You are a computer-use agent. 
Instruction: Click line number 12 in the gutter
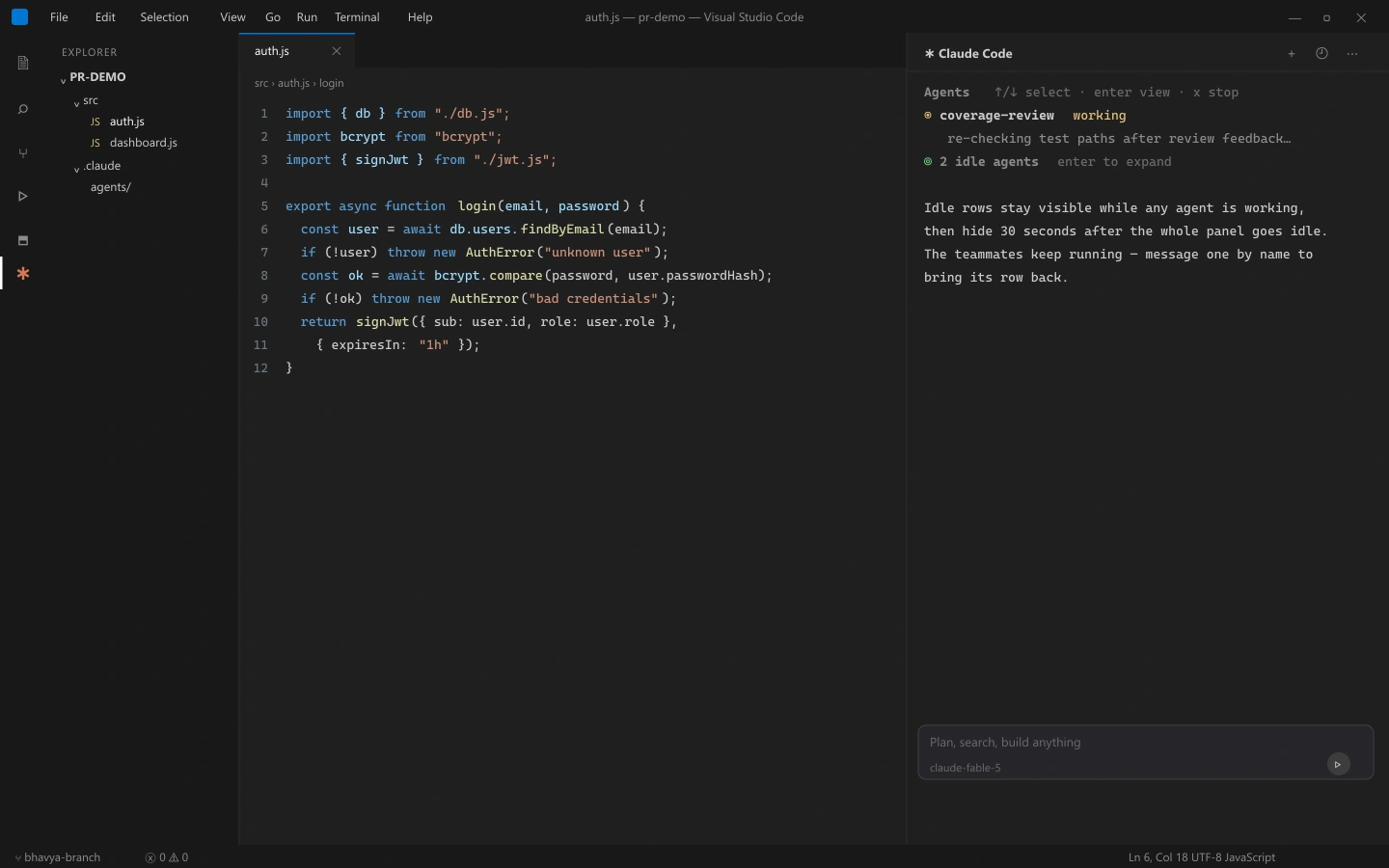click(x=260, y=368)
